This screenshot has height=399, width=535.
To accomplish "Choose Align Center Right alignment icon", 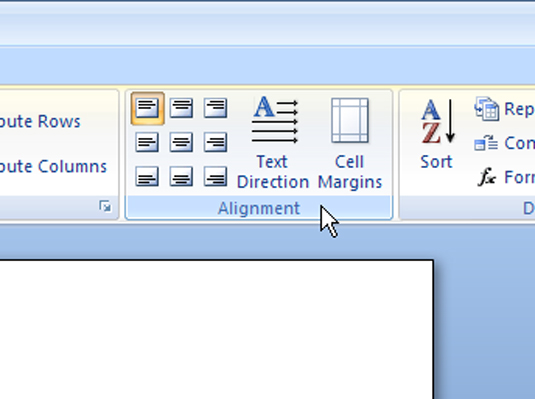I will (215, 142).
